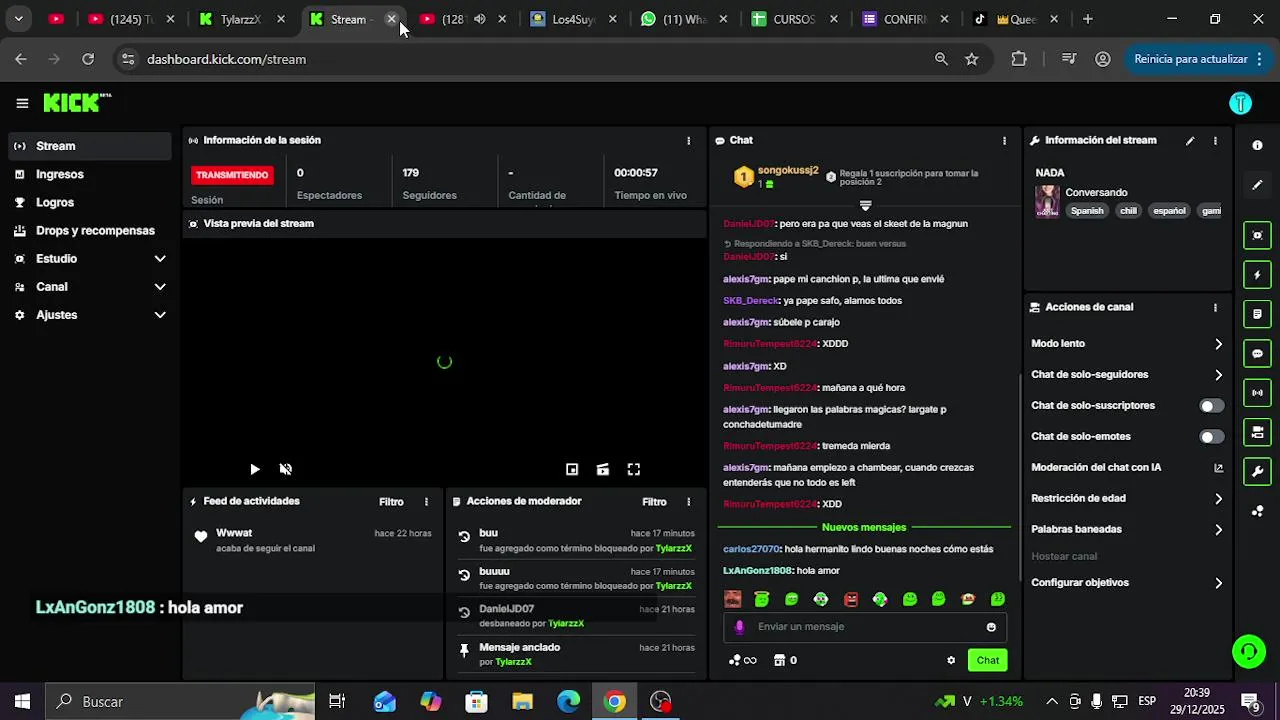Expand the Canal sidebar section

pos(90,287)
